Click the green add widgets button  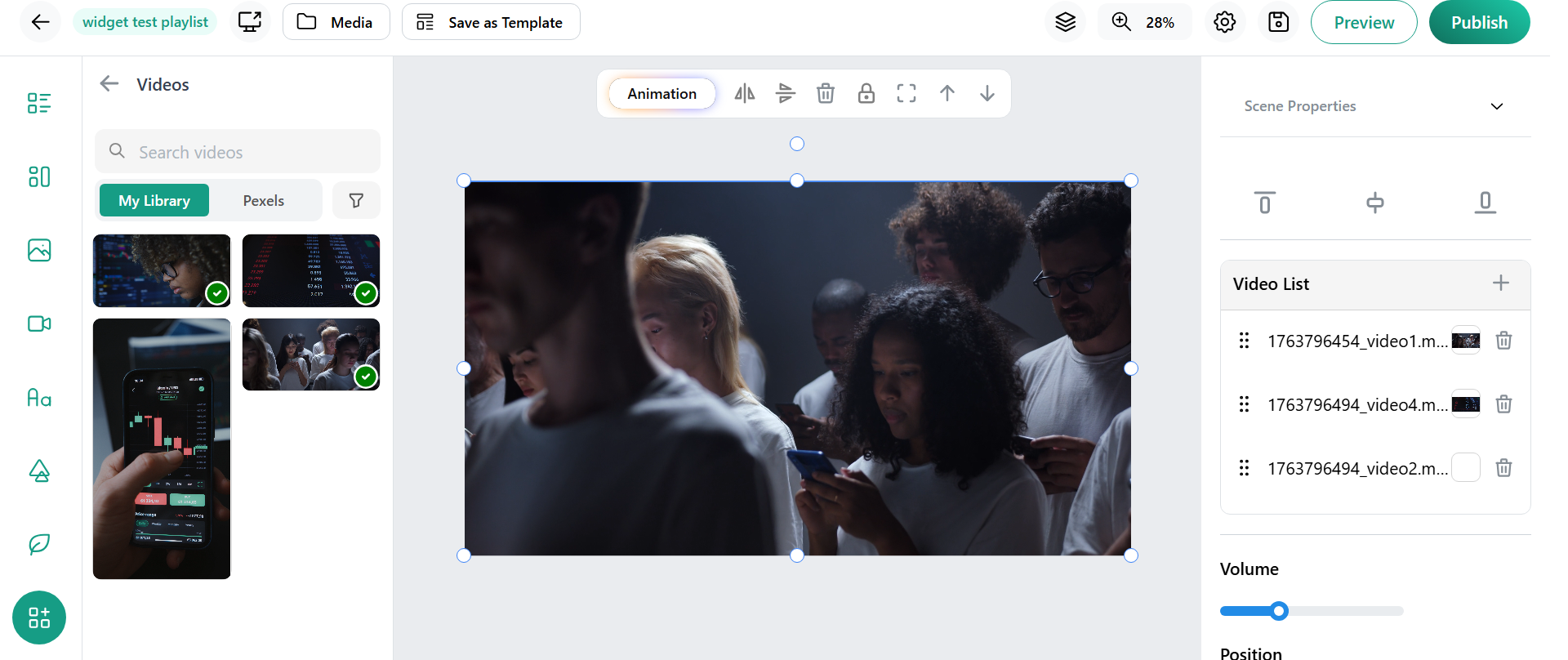click(39, 618)
